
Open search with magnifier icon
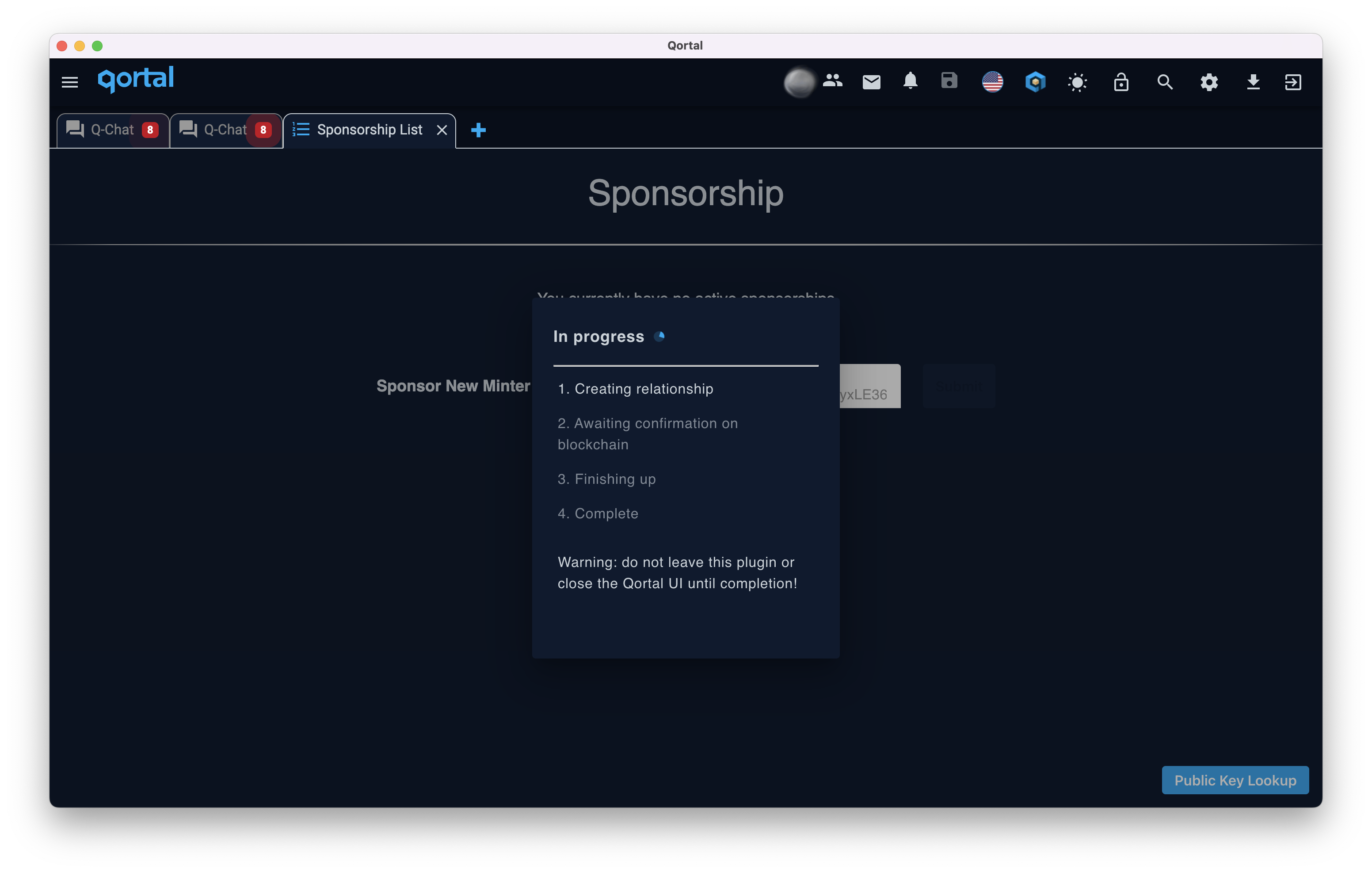(x=1165, y=82)
